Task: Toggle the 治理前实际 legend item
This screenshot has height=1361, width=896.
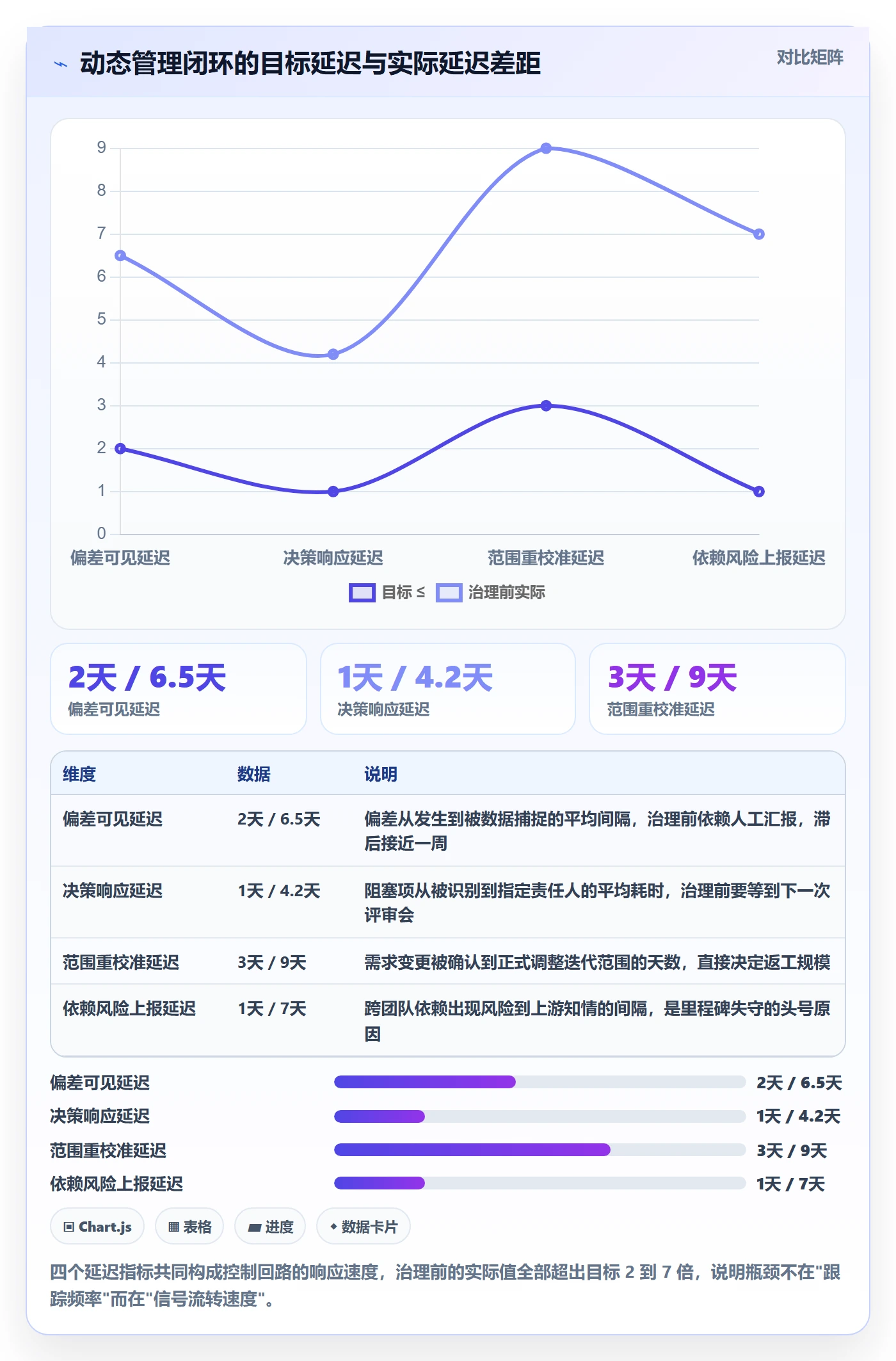Action: click(x=491, y=593)
